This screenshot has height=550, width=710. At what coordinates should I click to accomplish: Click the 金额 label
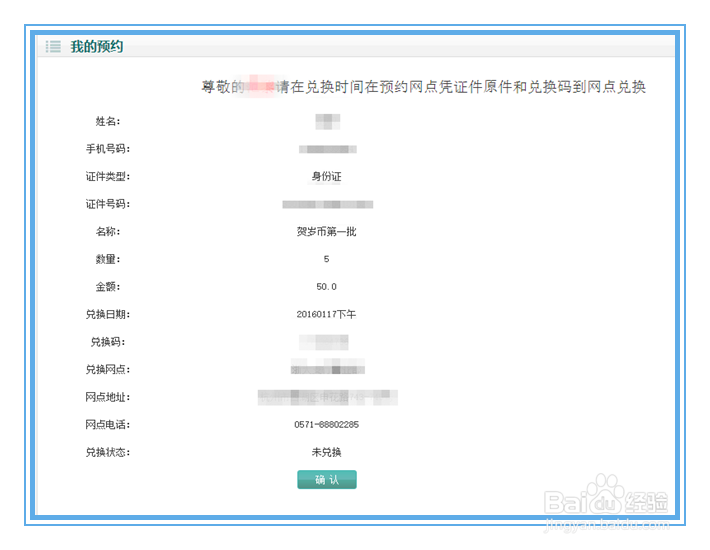[108, 287]
